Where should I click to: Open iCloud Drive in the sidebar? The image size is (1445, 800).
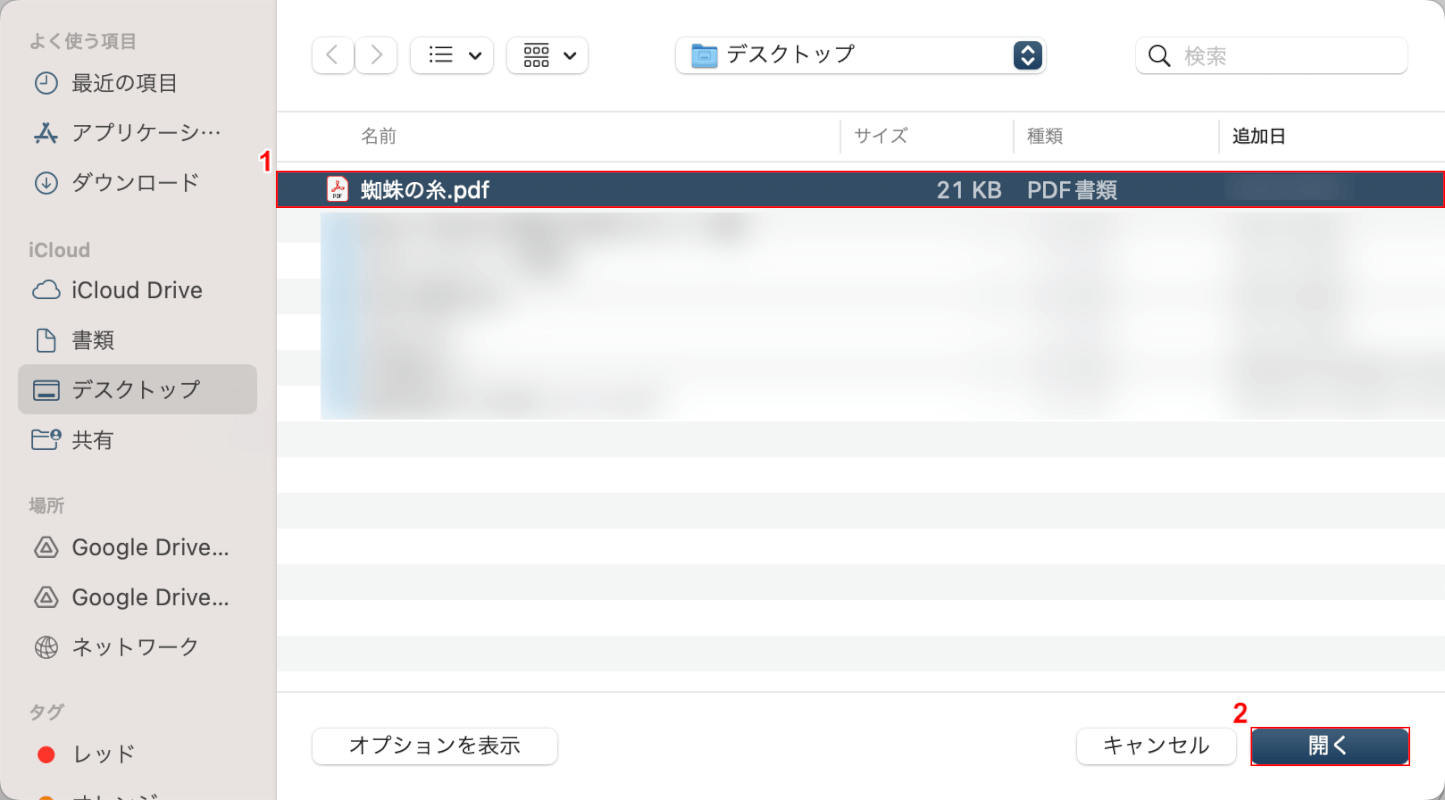coord(137,290)
